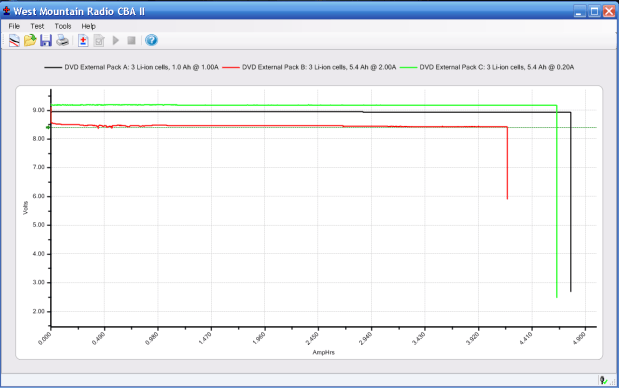Click the window resize grip in status bar
This screenshot has width=619, height=388.
(612, 381)
